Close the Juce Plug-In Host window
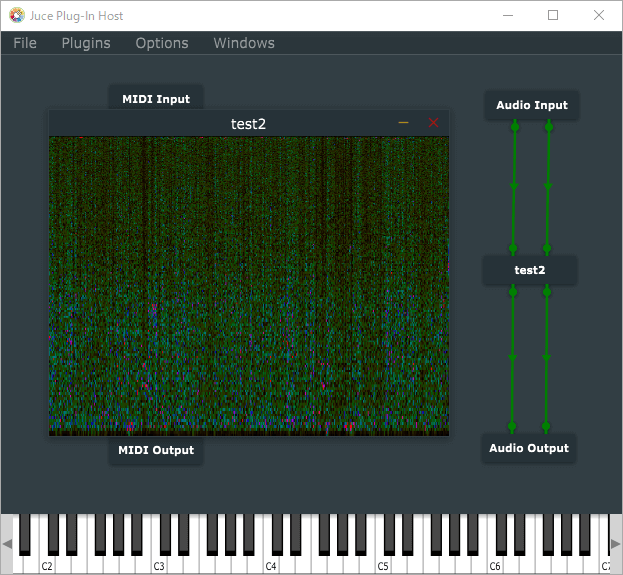This screenshot has height=575, width=623. 598,15
